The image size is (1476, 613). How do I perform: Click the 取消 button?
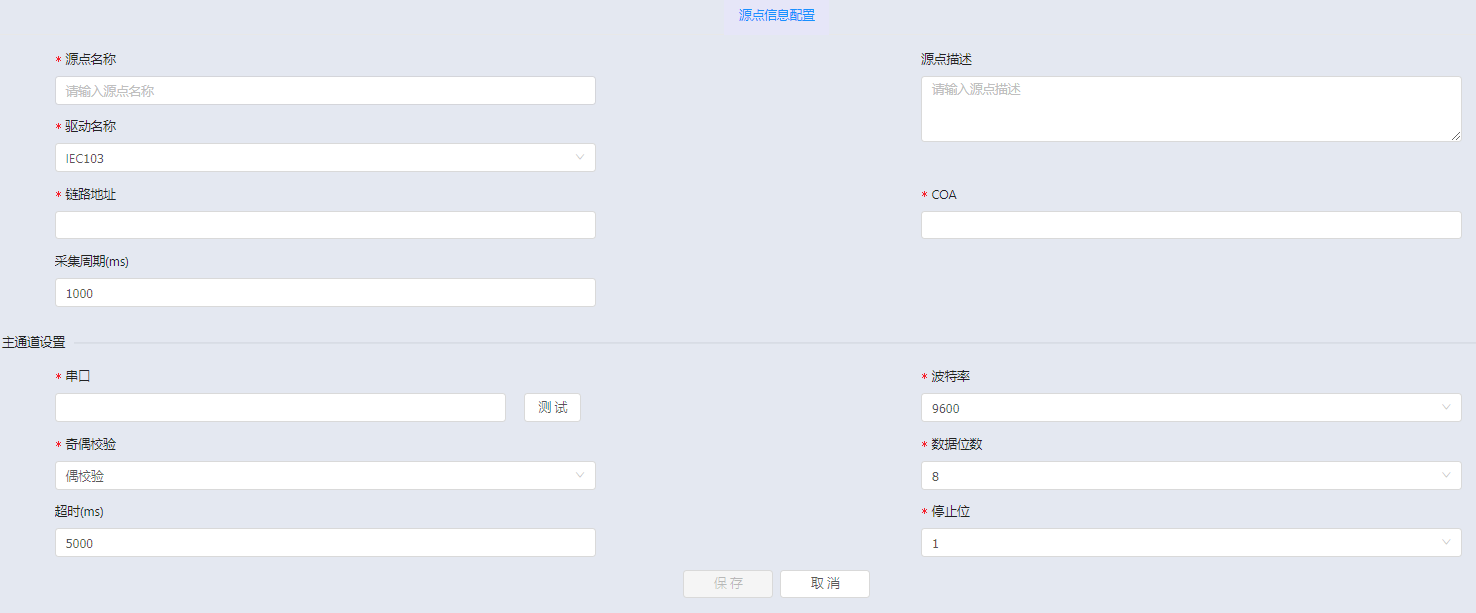[x=825, y=584]
